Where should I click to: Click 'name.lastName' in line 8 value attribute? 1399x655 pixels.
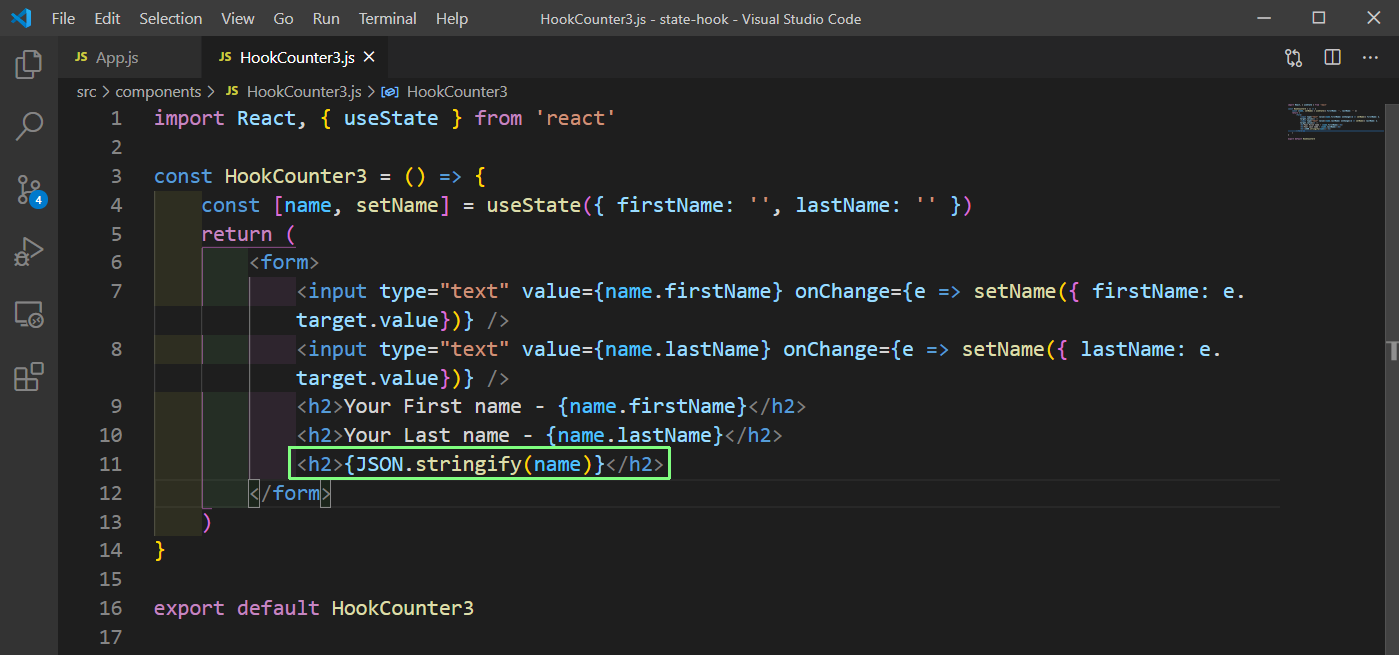[x=683, y=349]
